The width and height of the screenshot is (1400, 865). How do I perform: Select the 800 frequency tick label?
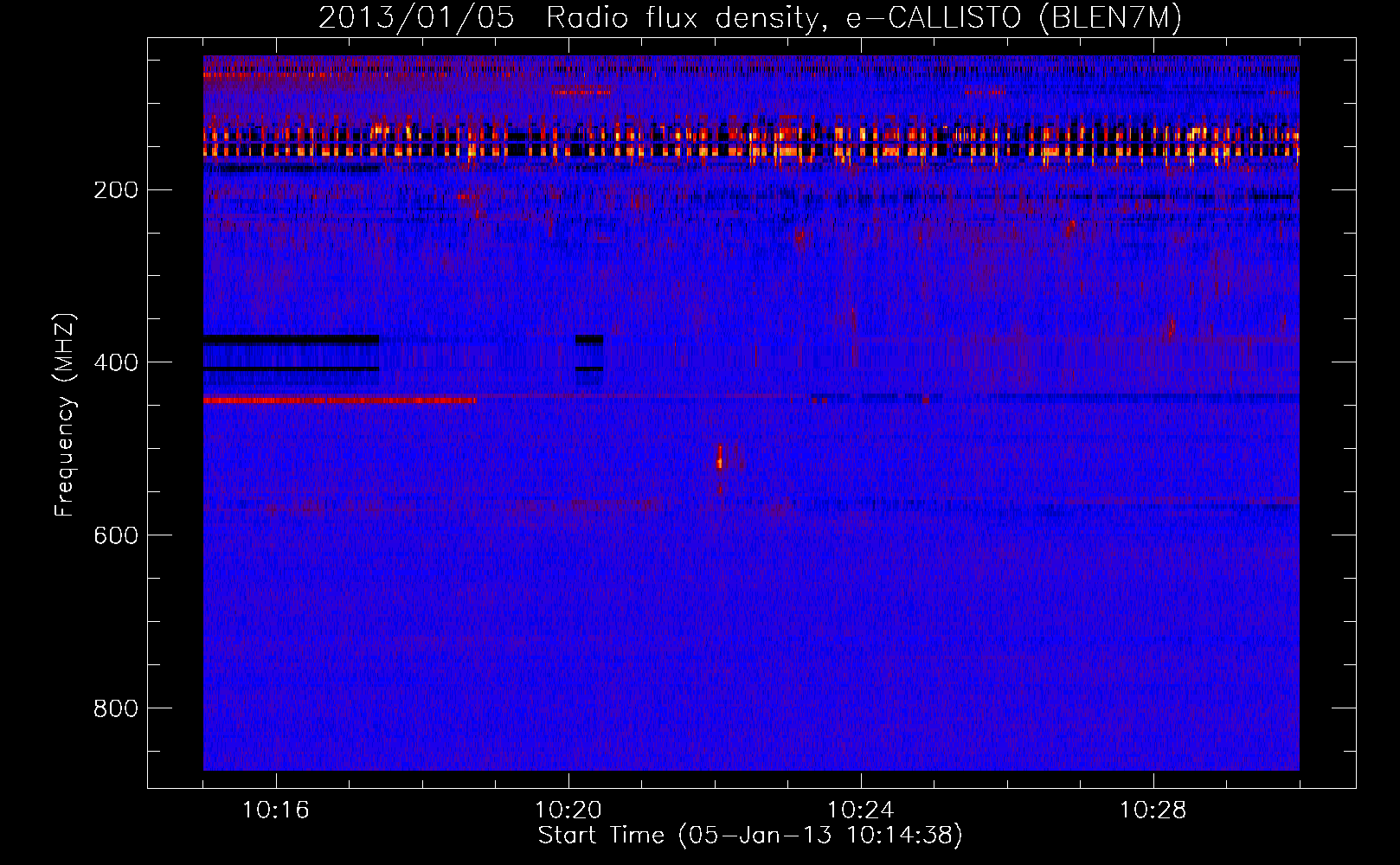[116, 708]
